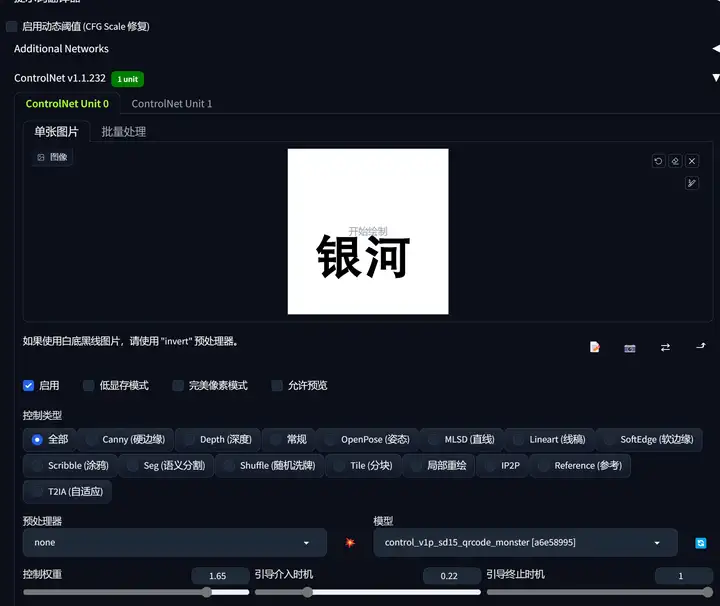Switch to ControlNet Unit 0 tab
The image size is (720, 606).
pos(67,104)
